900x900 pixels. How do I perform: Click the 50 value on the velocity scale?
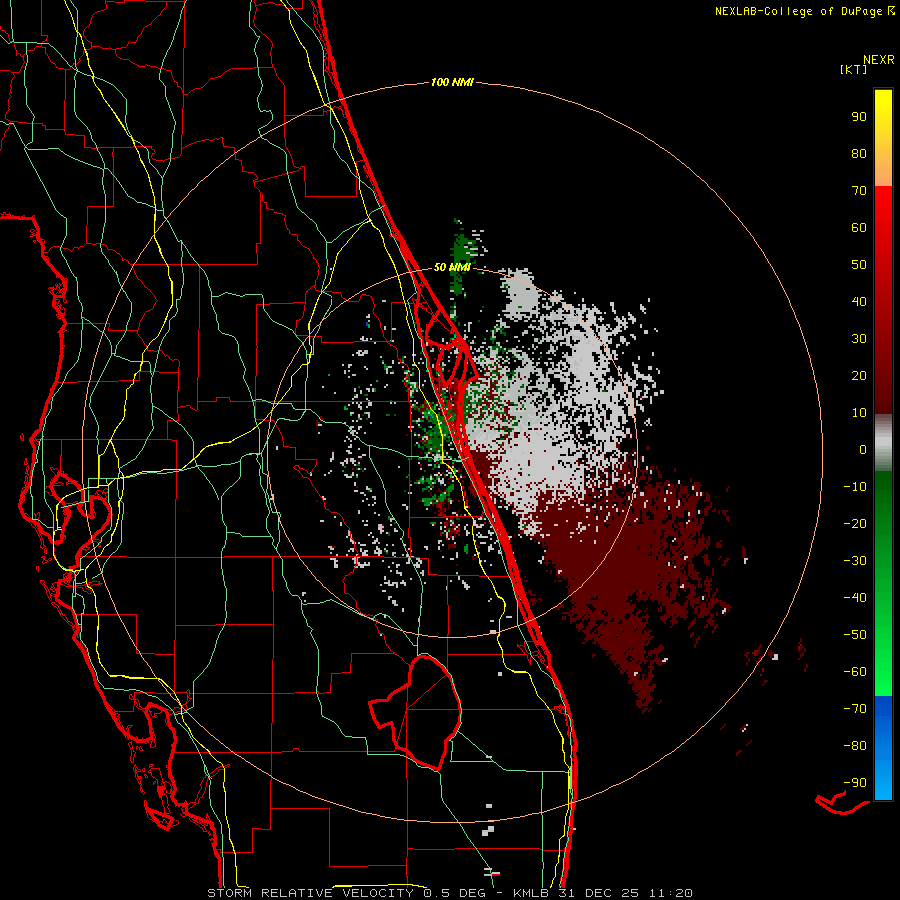(x=859, y=265)
